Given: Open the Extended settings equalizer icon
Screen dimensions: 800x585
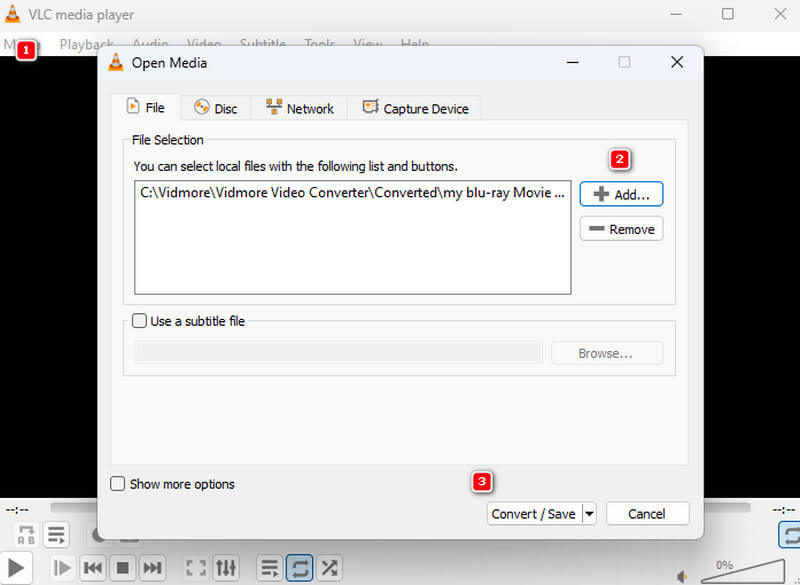Looking at the screenshot, I should [226, 568].
